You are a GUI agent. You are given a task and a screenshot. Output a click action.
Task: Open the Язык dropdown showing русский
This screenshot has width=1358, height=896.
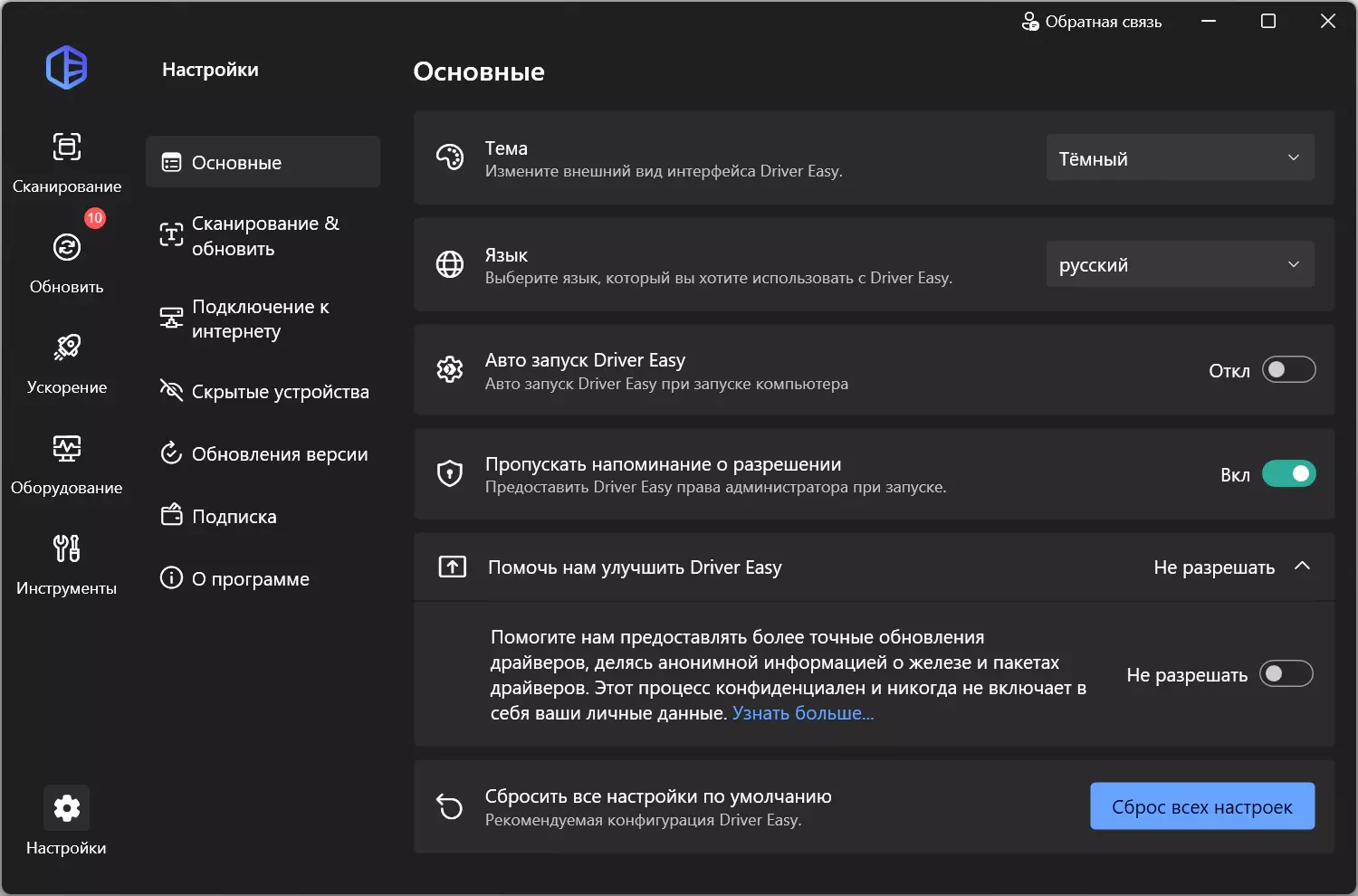pos(1180,264)
